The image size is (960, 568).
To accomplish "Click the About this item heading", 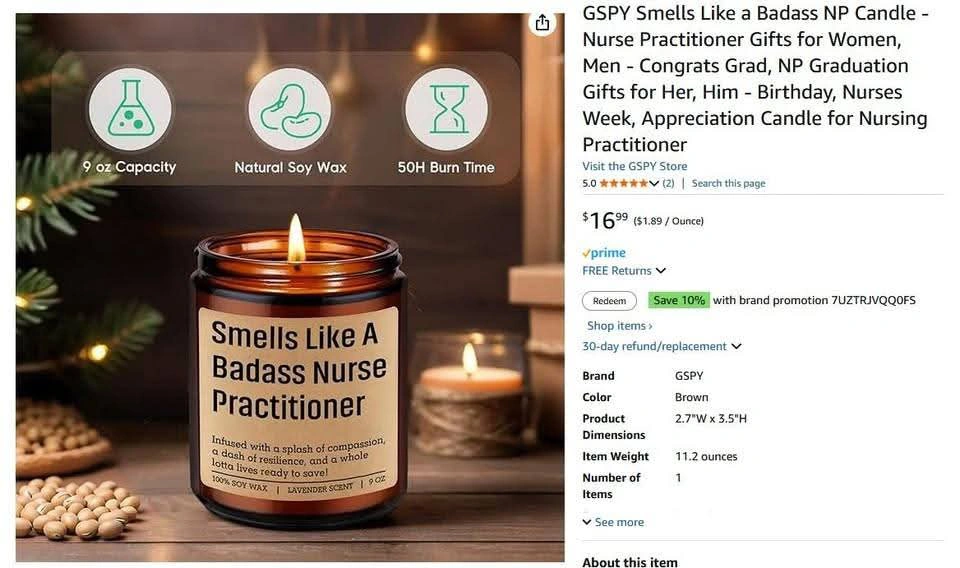I will [630, 562].
